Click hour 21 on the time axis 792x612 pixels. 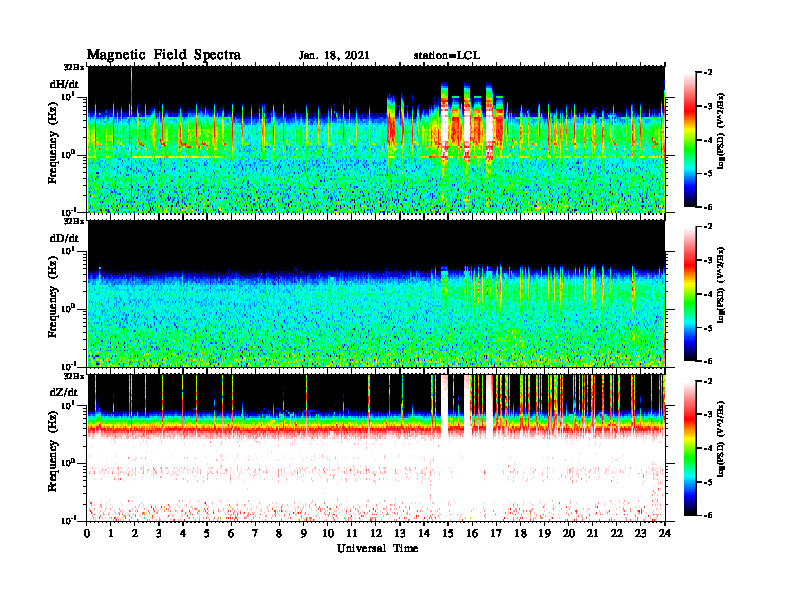[592, 533]
